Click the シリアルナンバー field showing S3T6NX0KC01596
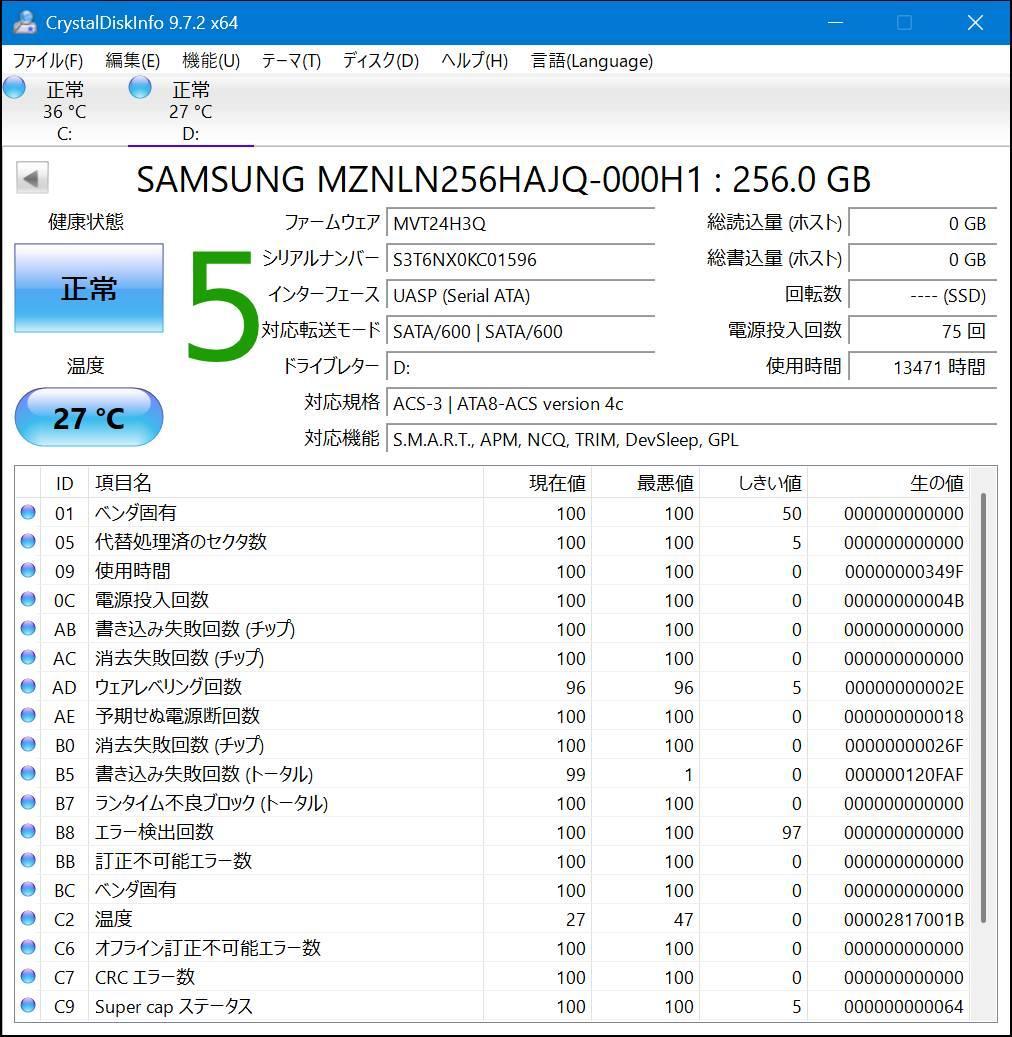 point(520,259)
